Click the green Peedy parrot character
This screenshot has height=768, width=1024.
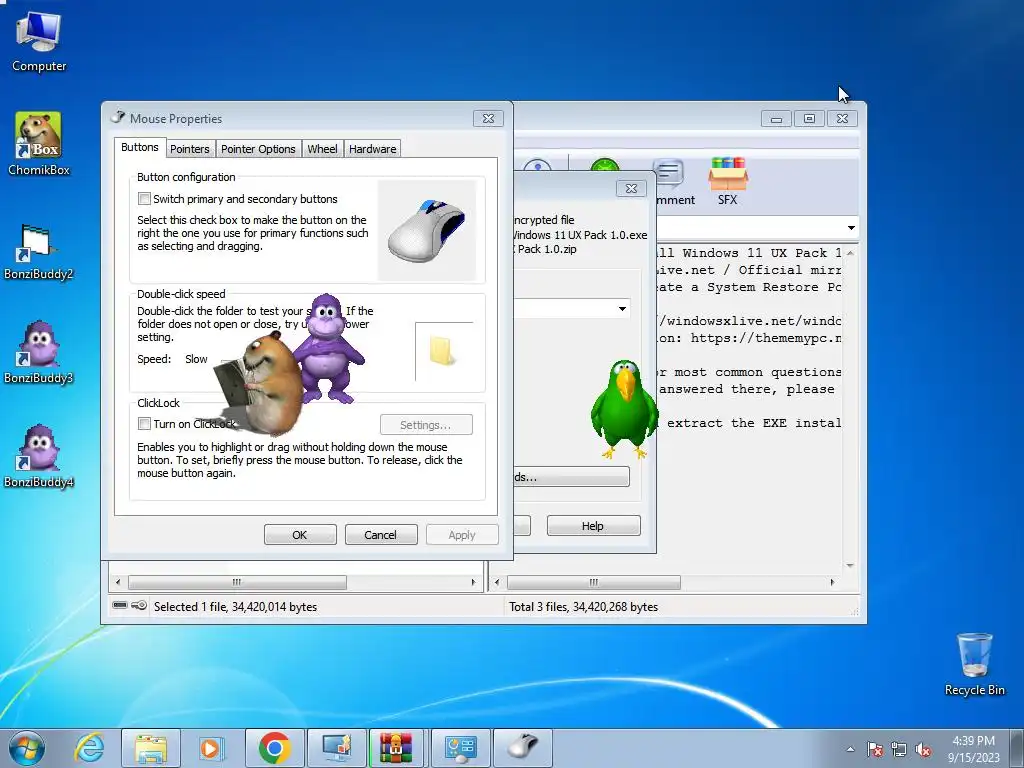click(624, 409)
